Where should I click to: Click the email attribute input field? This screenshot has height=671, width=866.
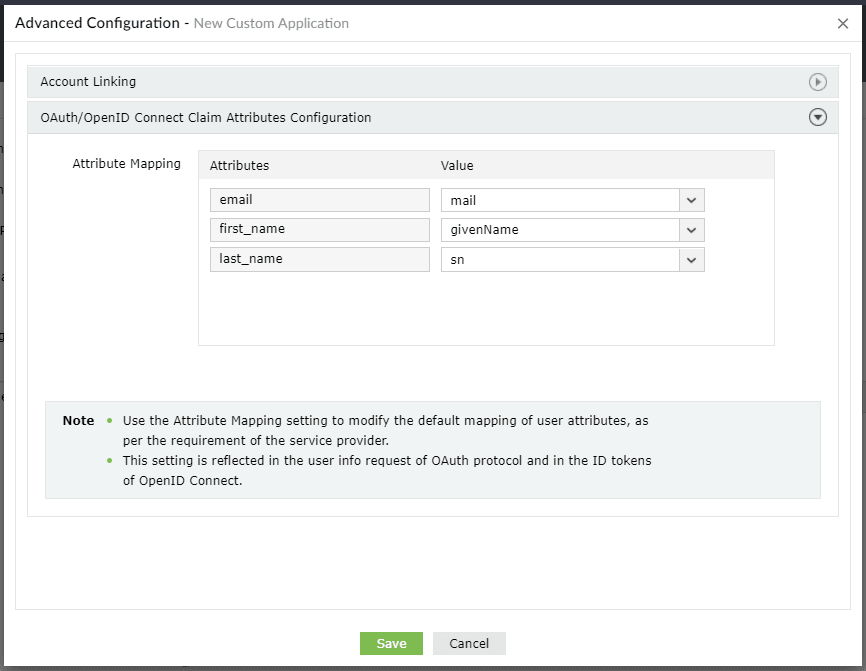click(319, 199)
